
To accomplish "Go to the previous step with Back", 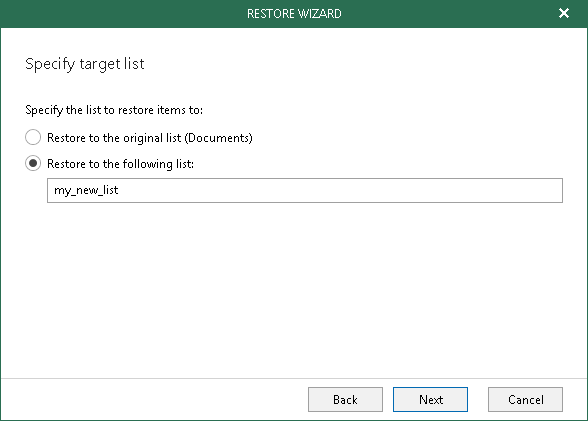I will pyautogui.click(x=345, y=400).
